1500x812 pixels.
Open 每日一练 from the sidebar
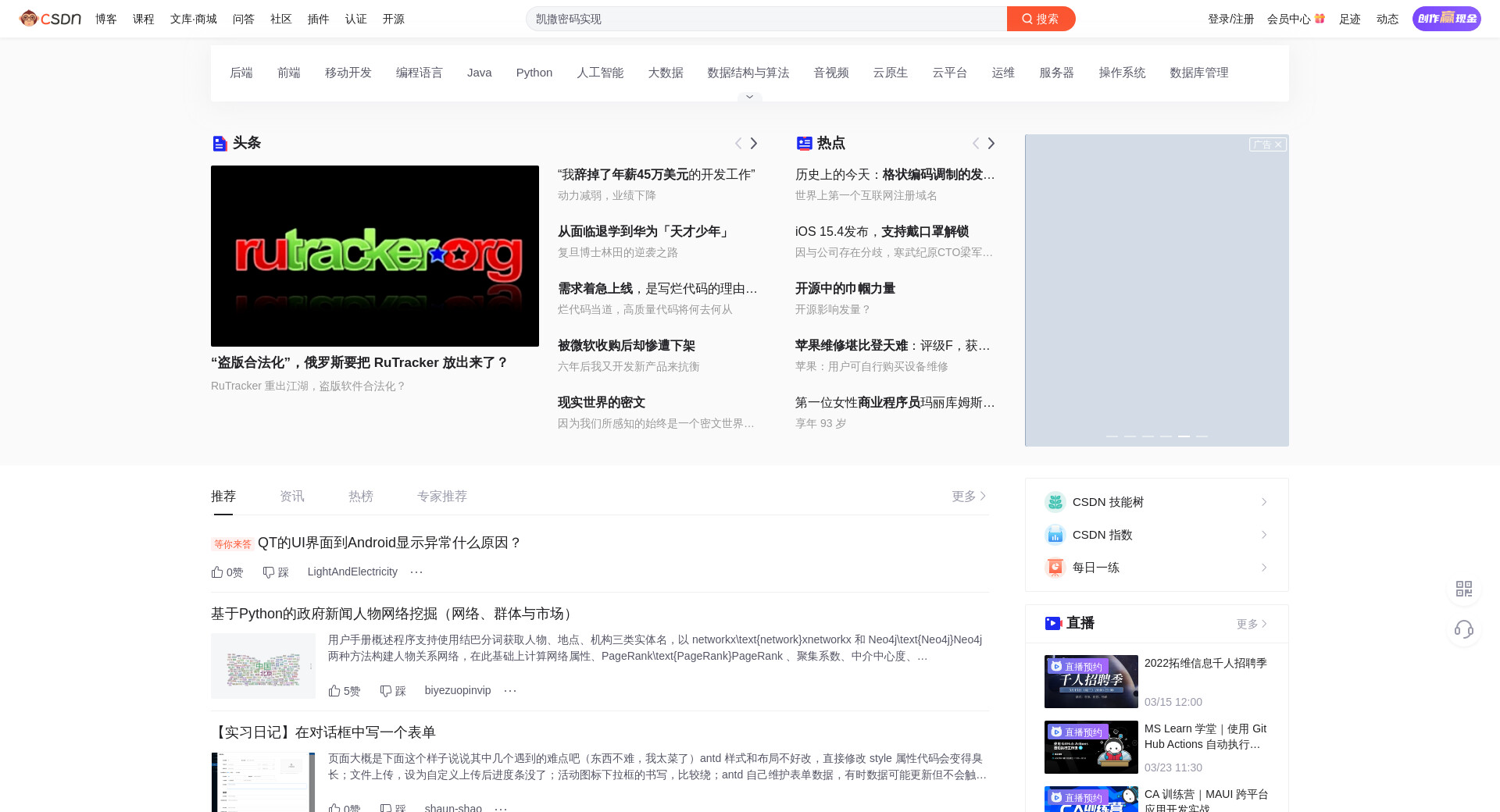coord(1156,568)
